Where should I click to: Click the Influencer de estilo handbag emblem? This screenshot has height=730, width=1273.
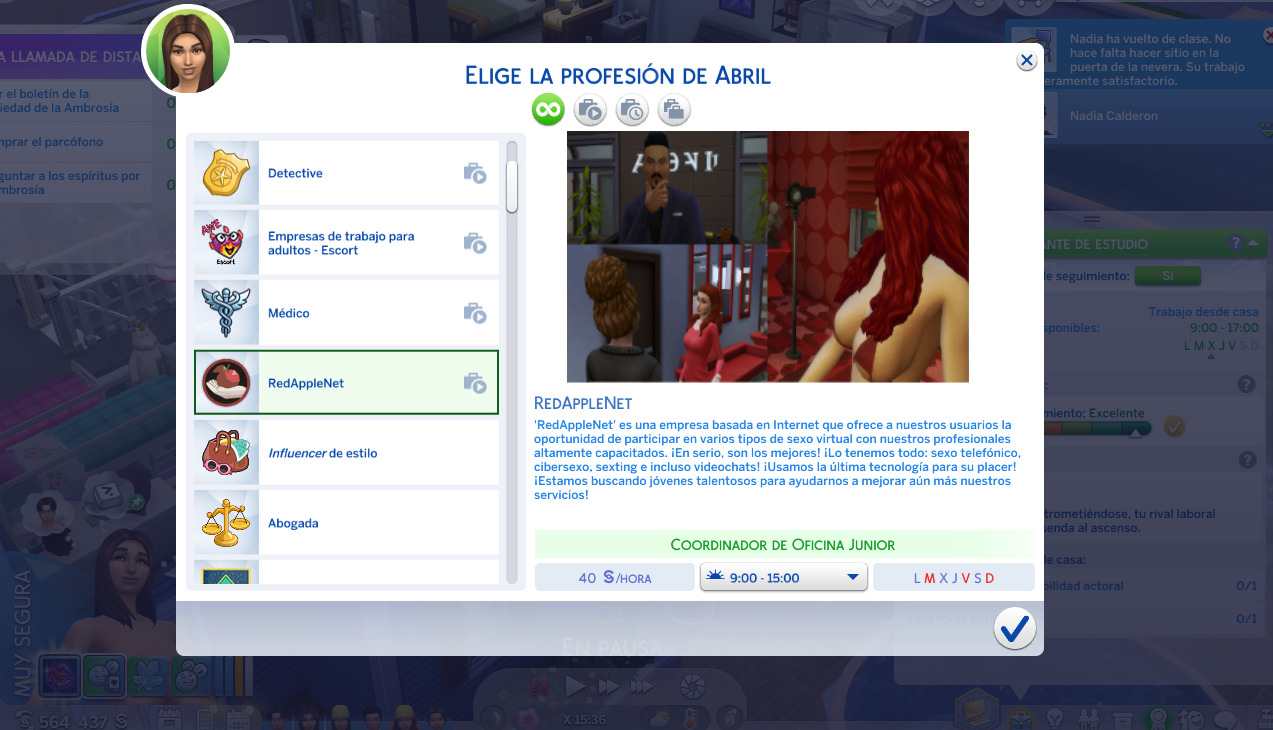coord(226,453)
